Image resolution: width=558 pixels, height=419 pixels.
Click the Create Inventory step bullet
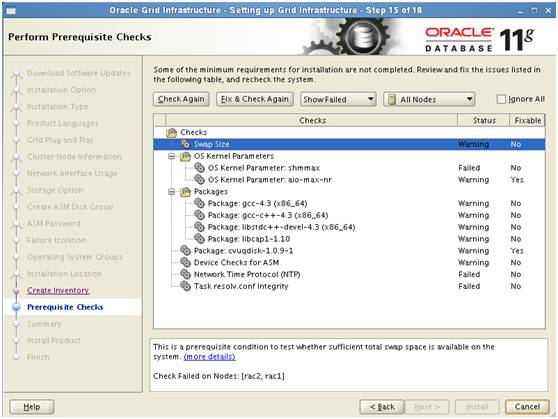click(16, 290)
